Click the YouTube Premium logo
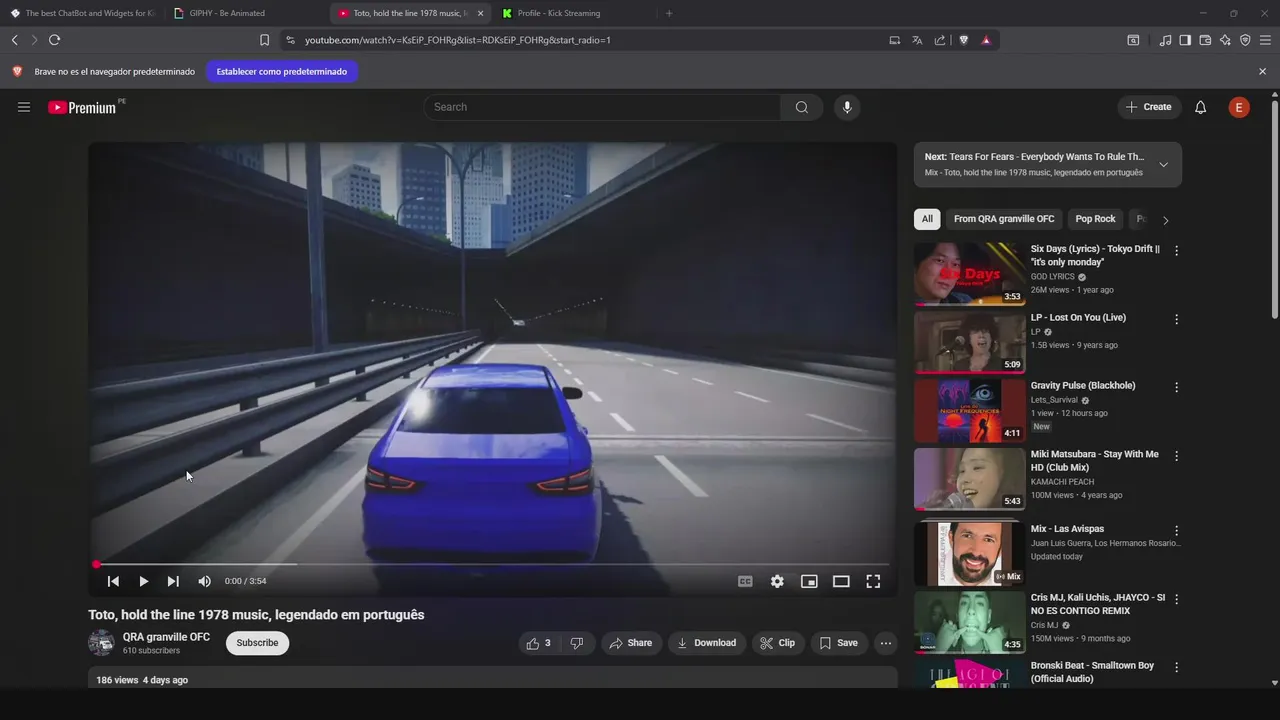 click(82, 107)
